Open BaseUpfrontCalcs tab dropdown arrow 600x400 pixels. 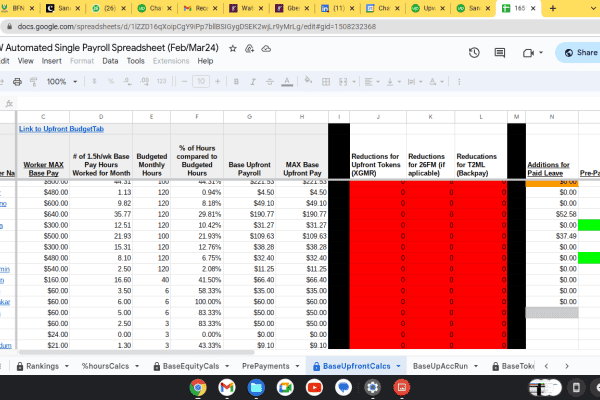click(x=398, y=366)
